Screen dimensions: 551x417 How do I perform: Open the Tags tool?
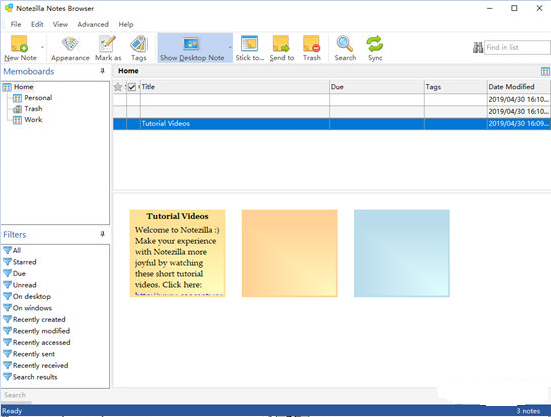click(x=139, y=48)
